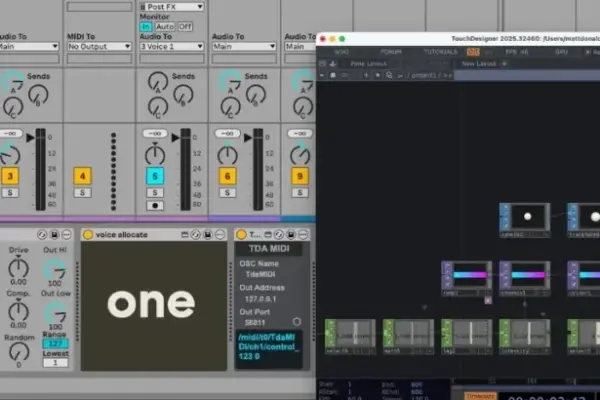
Task: Arm track 5 for recording
Action: point(155,206)
